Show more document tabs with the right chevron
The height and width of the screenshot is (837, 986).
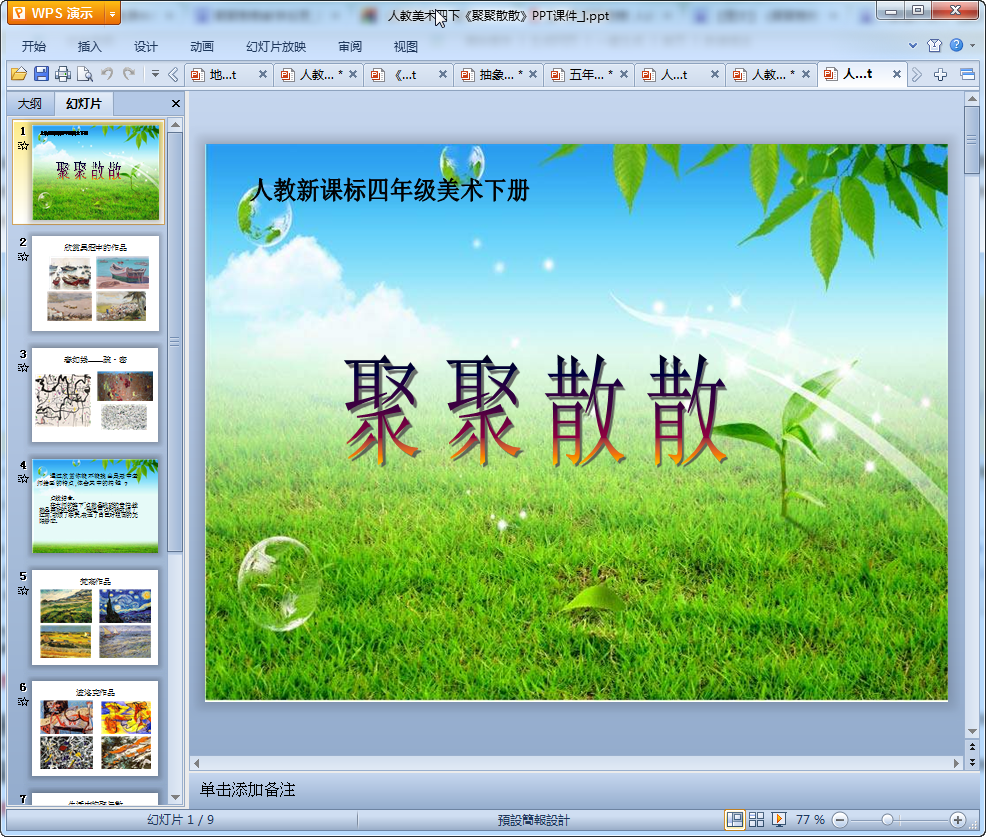click(917, 75)
